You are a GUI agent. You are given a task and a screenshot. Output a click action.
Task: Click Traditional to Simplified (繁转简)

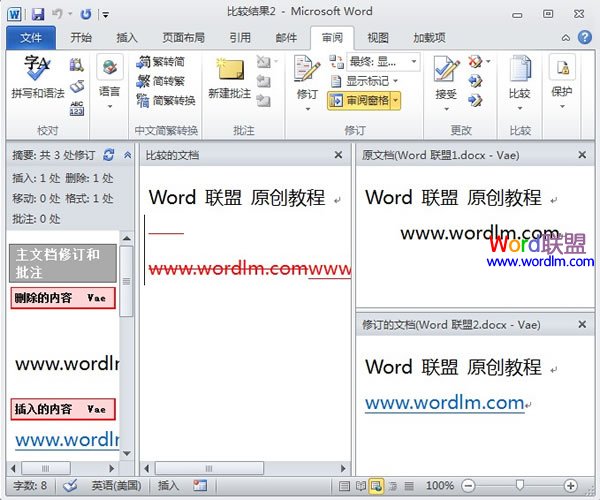[161, 62]
